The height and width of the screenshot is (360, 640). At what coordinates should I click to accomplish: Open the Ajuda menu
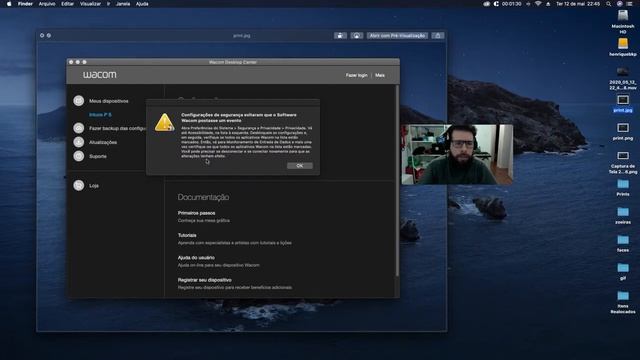pyautogui.click(x=142, y=4)
